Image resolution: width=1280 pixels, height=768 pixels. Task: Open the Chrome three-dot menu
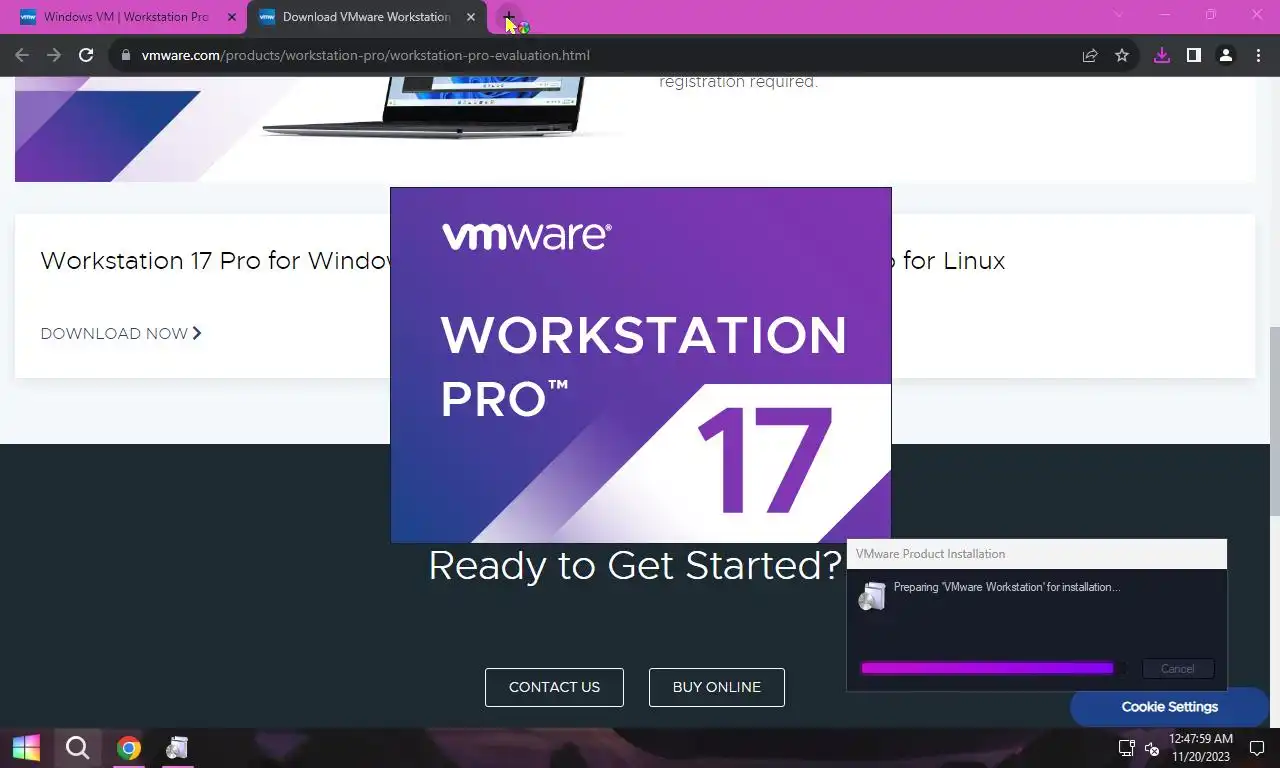pyautogui.click(x=1257, y=55)
